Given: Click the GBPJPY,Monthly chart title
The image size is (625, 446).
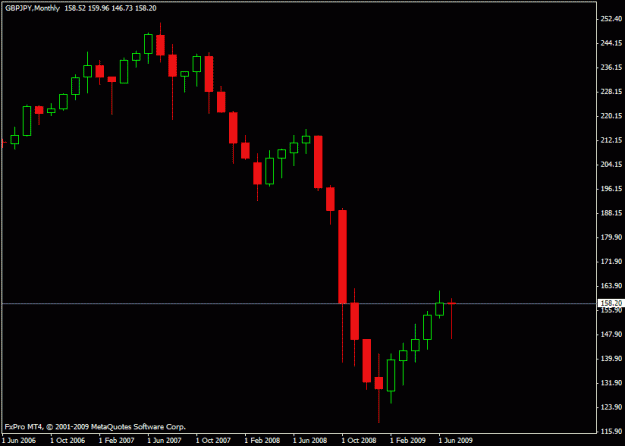Looking at the screenshot, I should (x=32, y=8).
